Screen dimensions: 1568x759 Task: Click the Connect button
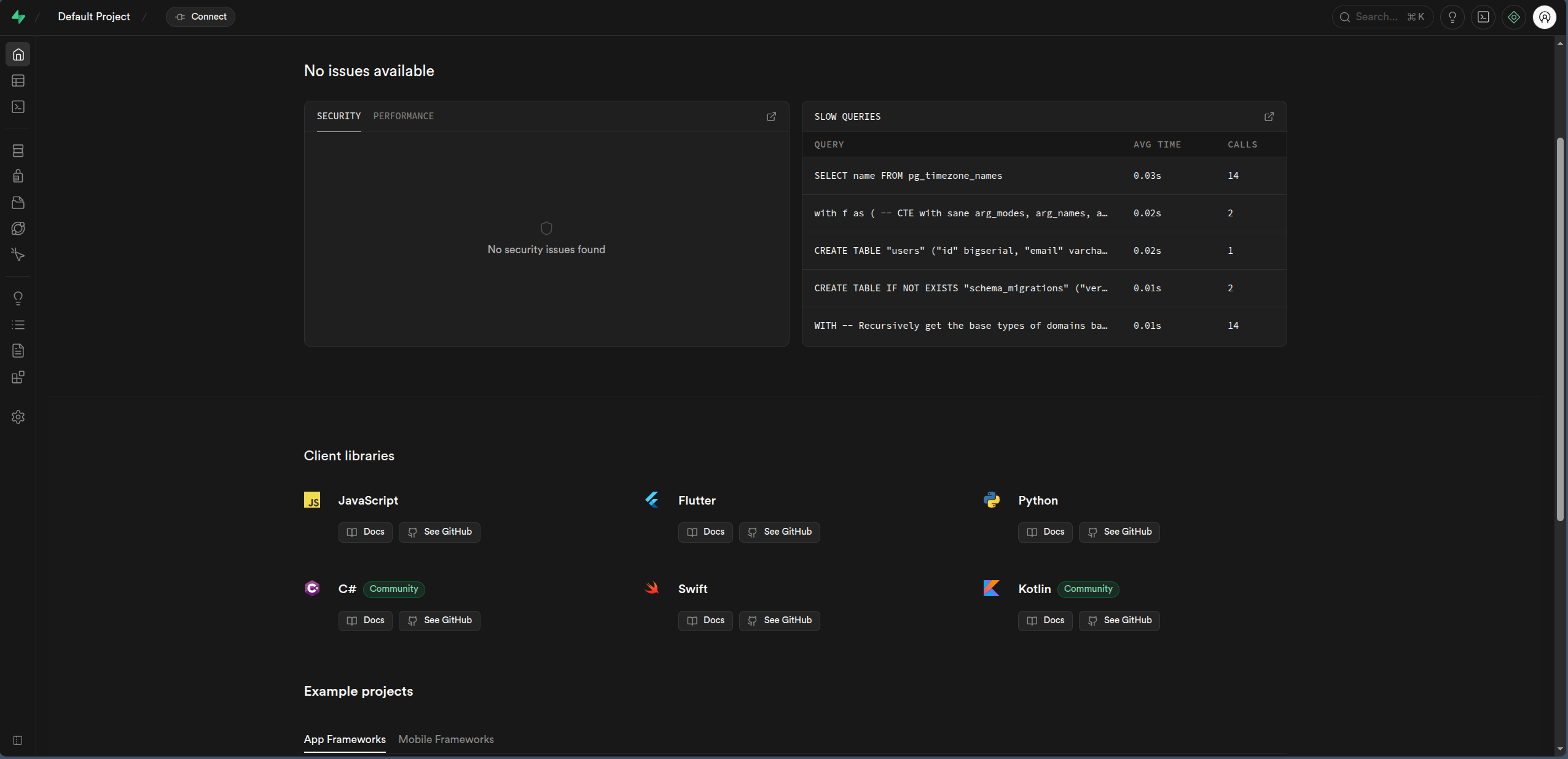(200, 17)
